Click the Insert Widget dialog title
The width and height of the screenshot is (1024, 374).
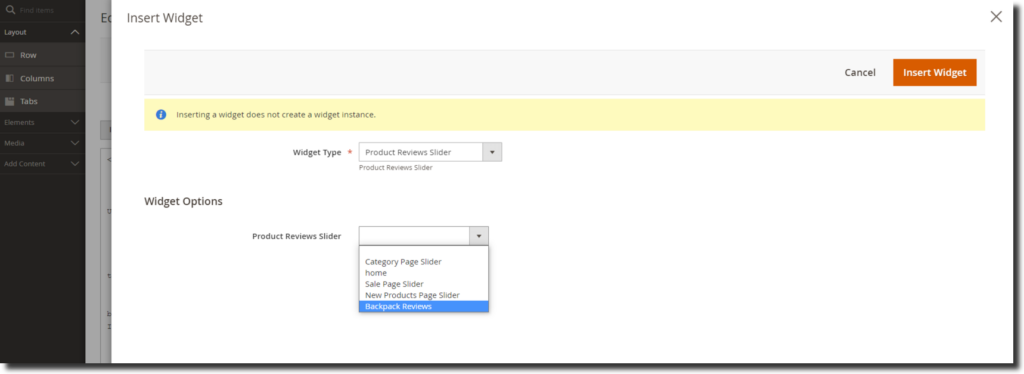[x=165, y=18]
